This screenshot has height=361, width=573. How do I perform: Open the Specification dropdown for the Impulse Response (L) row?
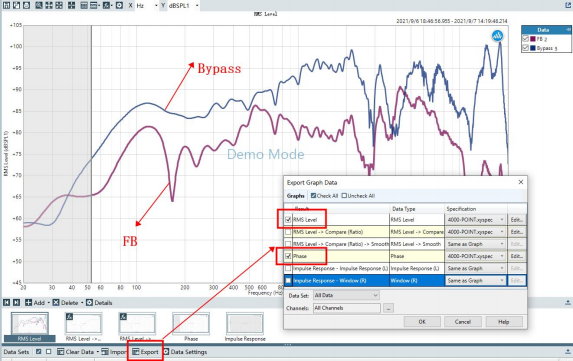[476, 268]
